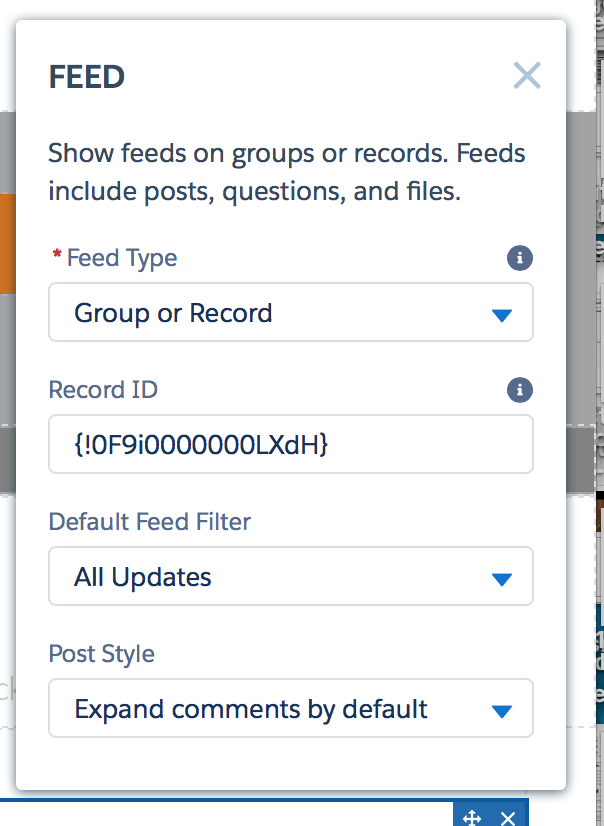The width and height of the screenshot is (604, 826).
Task: Click the Feed Type field label
Action: click(x=122, y=258)
